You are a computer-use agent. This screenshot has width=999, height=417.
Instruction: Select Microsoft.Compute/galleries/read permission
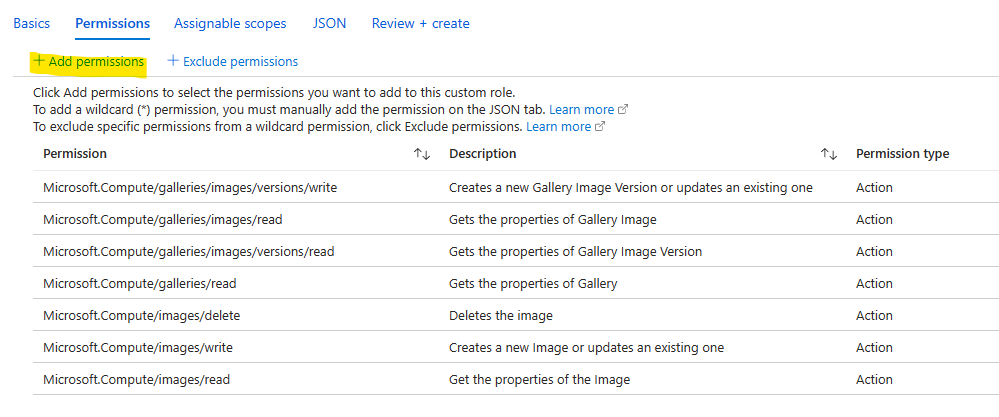(x=140, y=283)
